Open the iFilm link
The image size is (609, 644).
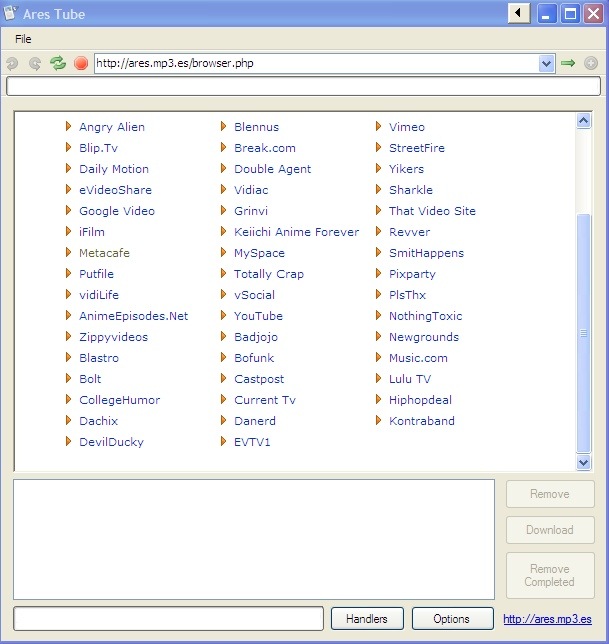pos(92,232)
